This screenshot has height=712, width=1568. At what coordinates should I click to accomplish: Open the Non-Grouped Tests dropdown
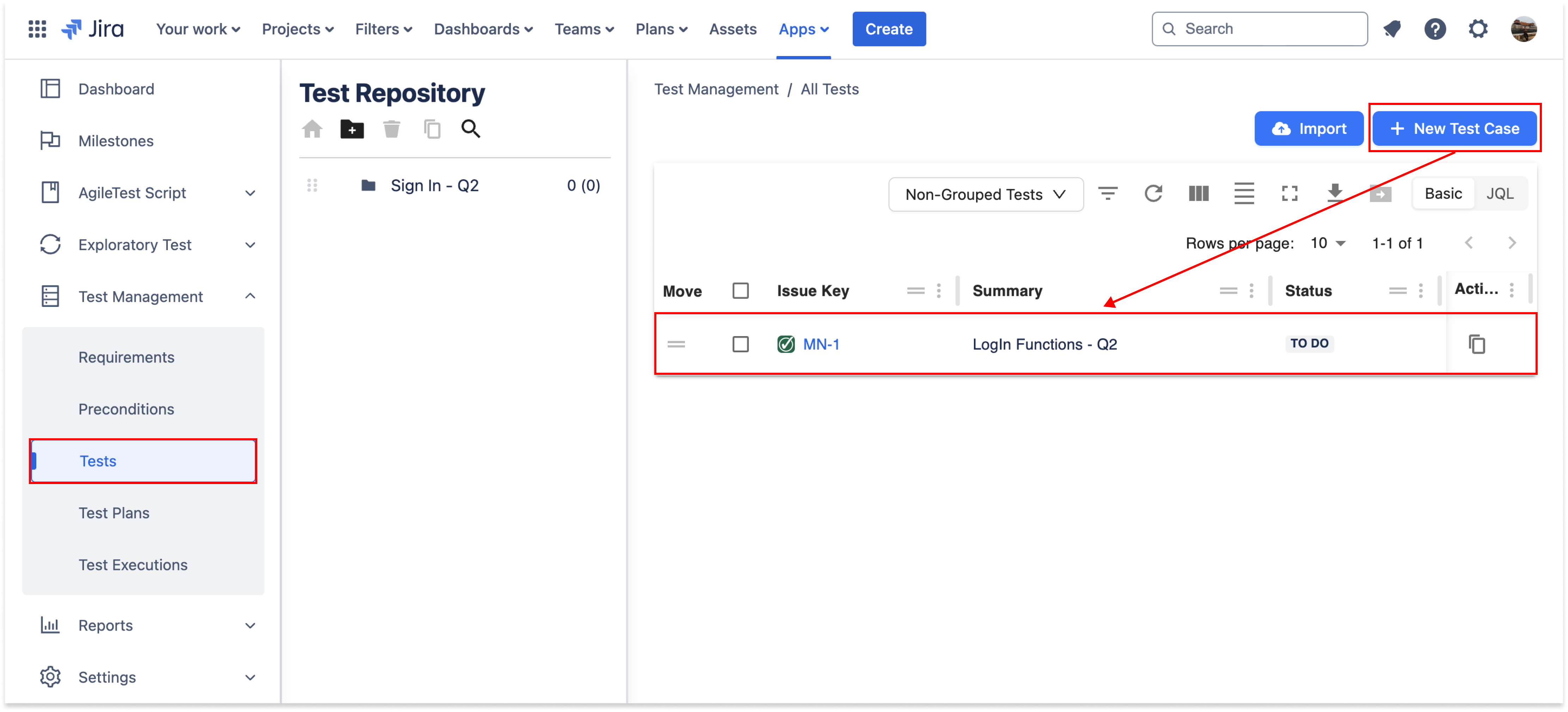[986, 195]
